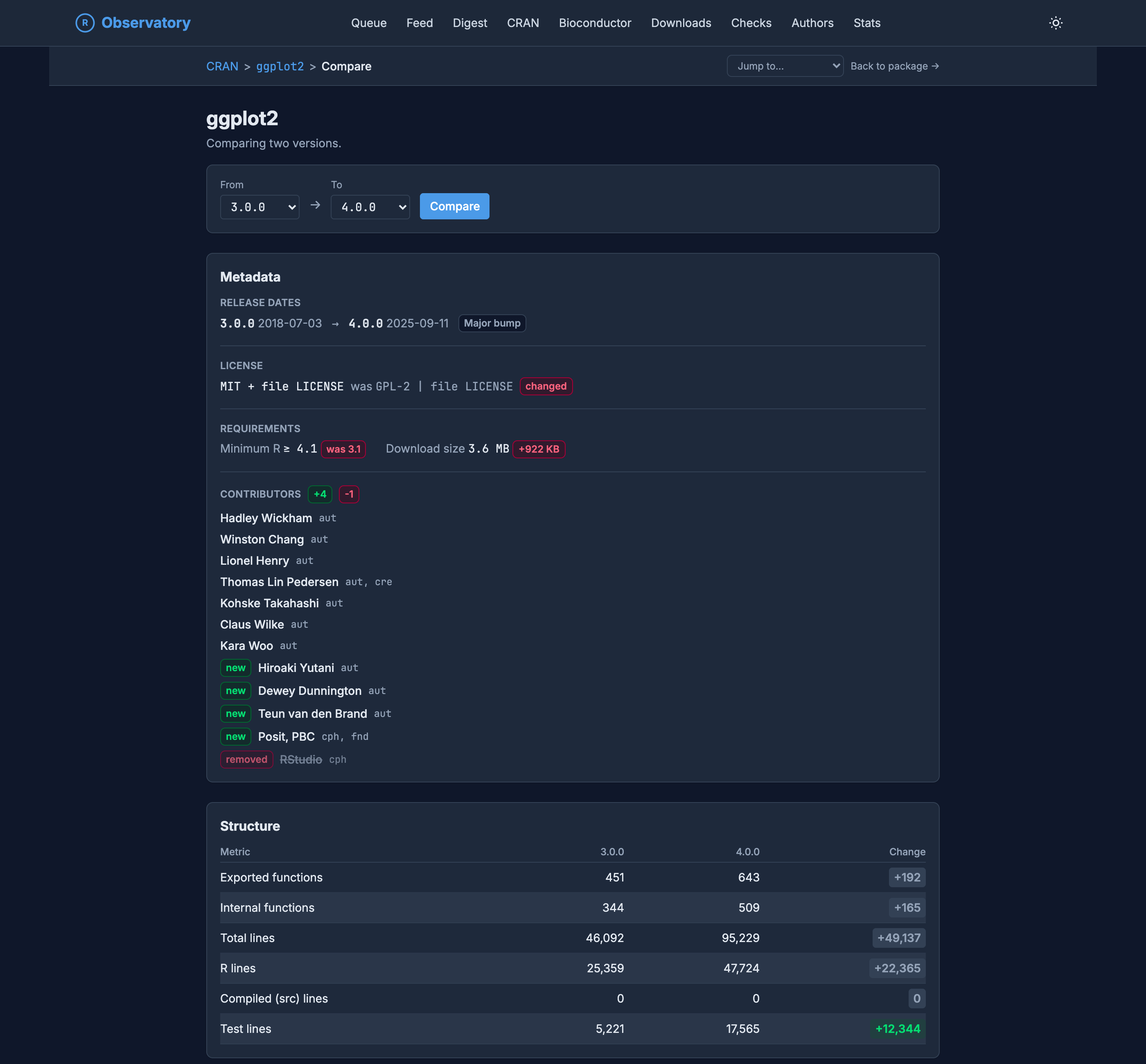The image size is (1146, 1064).
Task: Click the removed badge beside RStudio
Action: click(246, 760)
